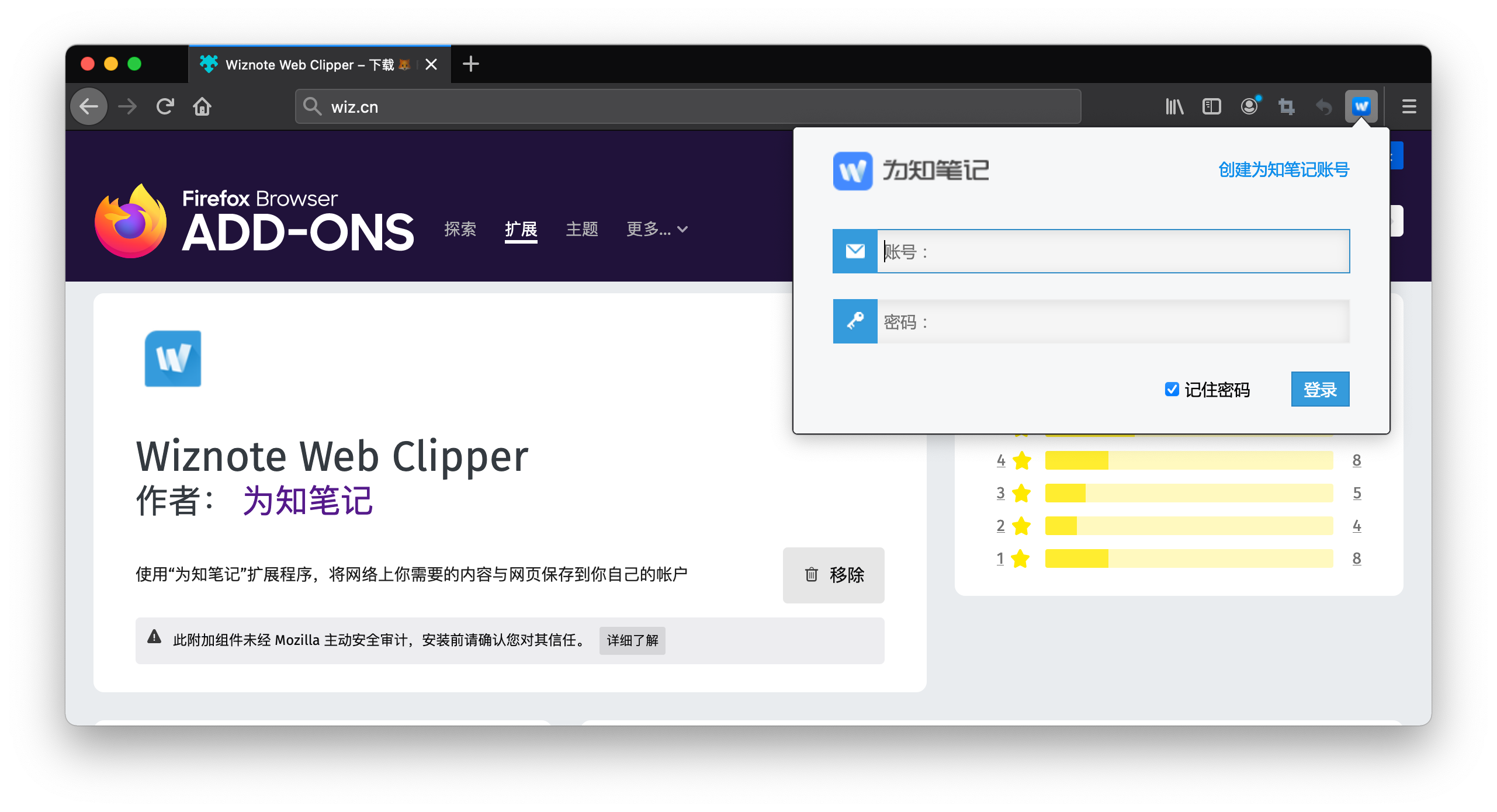Open the 主题 navigation item

tap(582, 229)
